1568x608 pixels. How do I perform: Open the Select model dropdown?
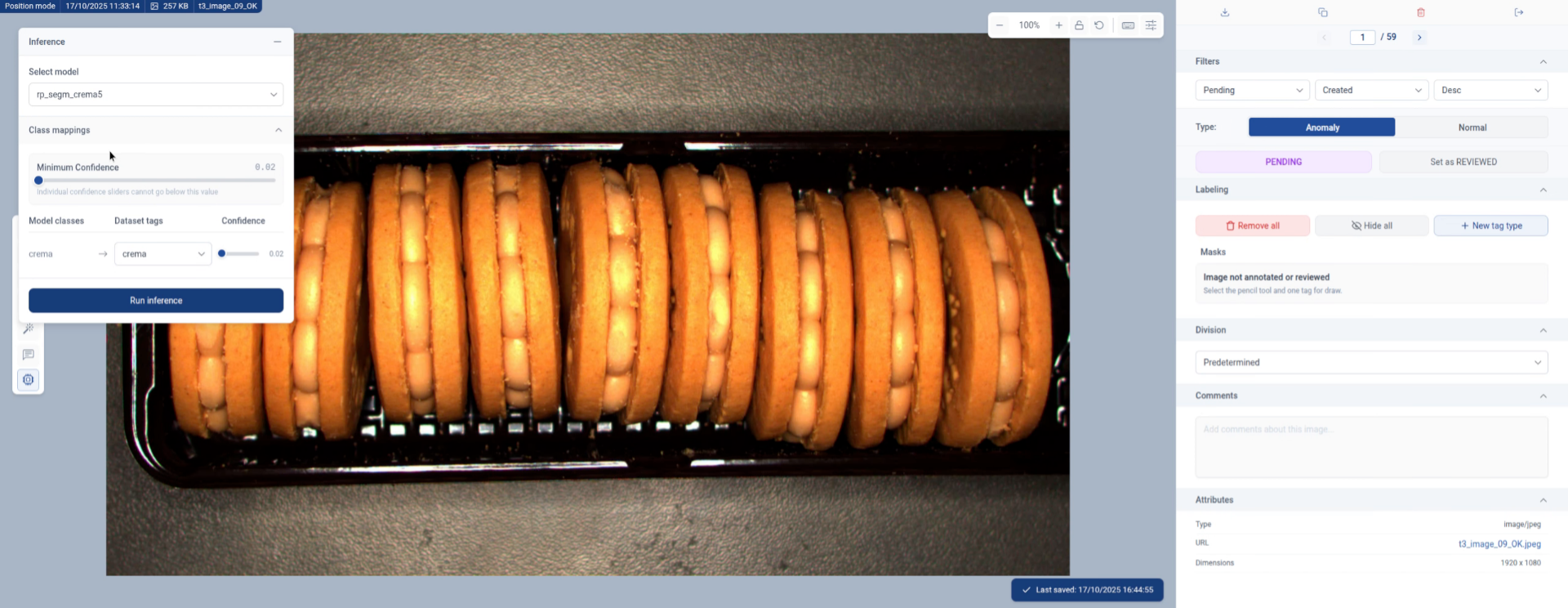point(156,95)
